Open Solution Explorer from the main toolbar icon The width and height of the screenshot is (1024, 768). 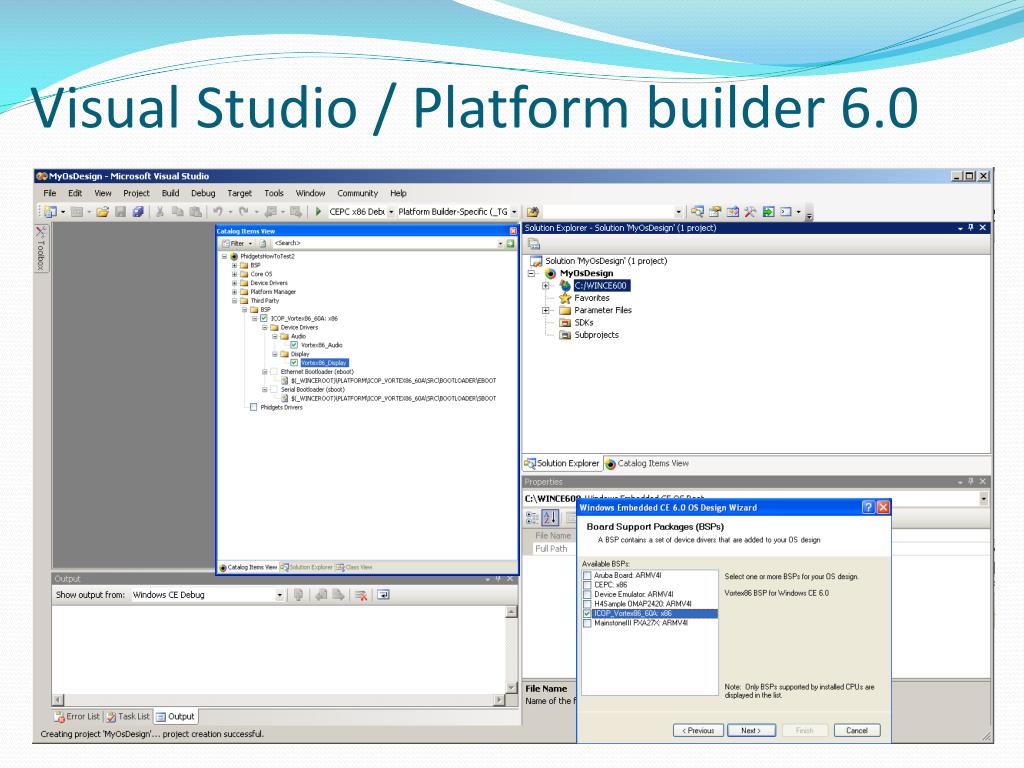pos(697,212)
